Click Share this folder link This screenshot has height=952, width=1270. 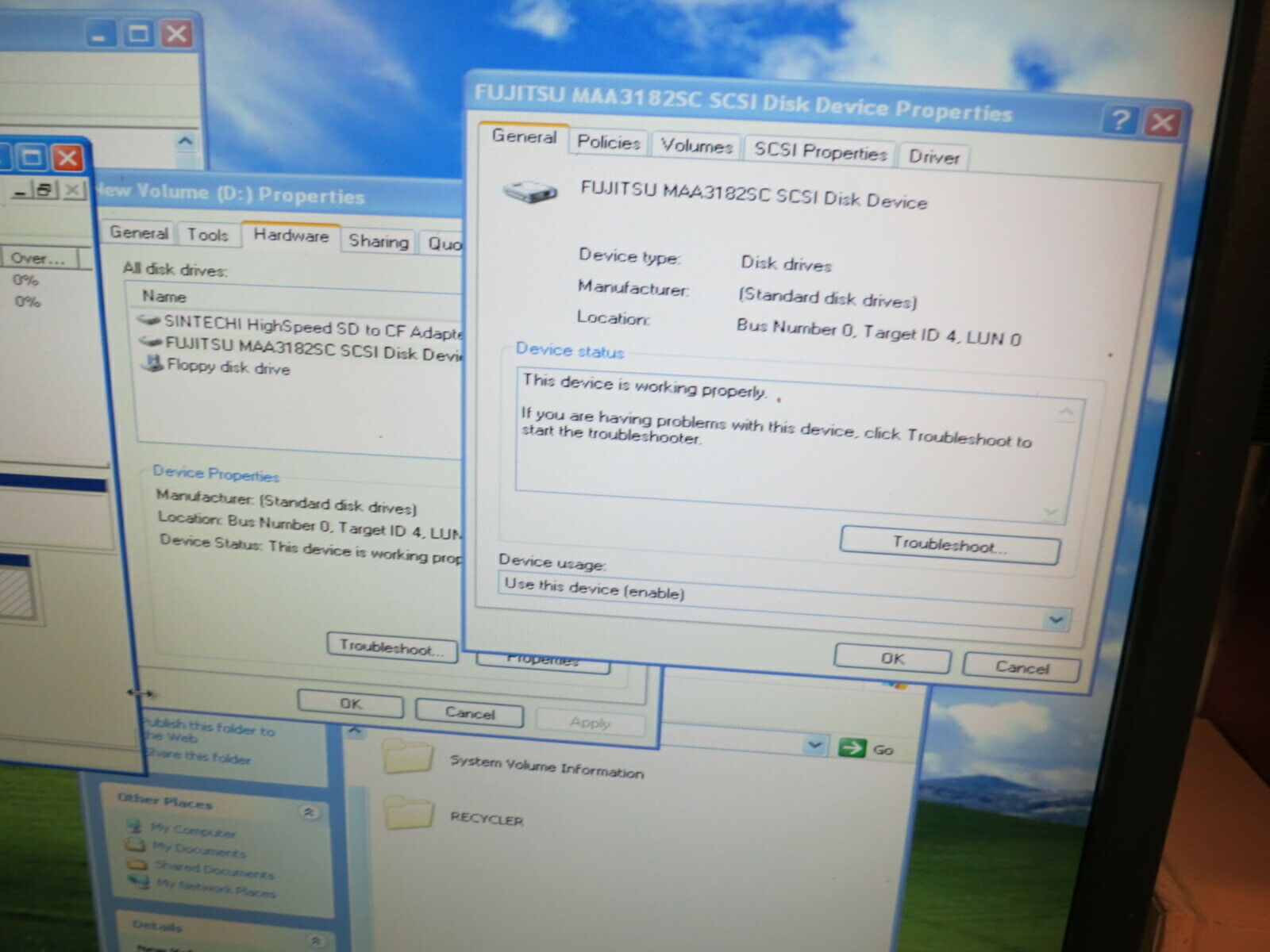pyautogui.click(x=196, y=755)
